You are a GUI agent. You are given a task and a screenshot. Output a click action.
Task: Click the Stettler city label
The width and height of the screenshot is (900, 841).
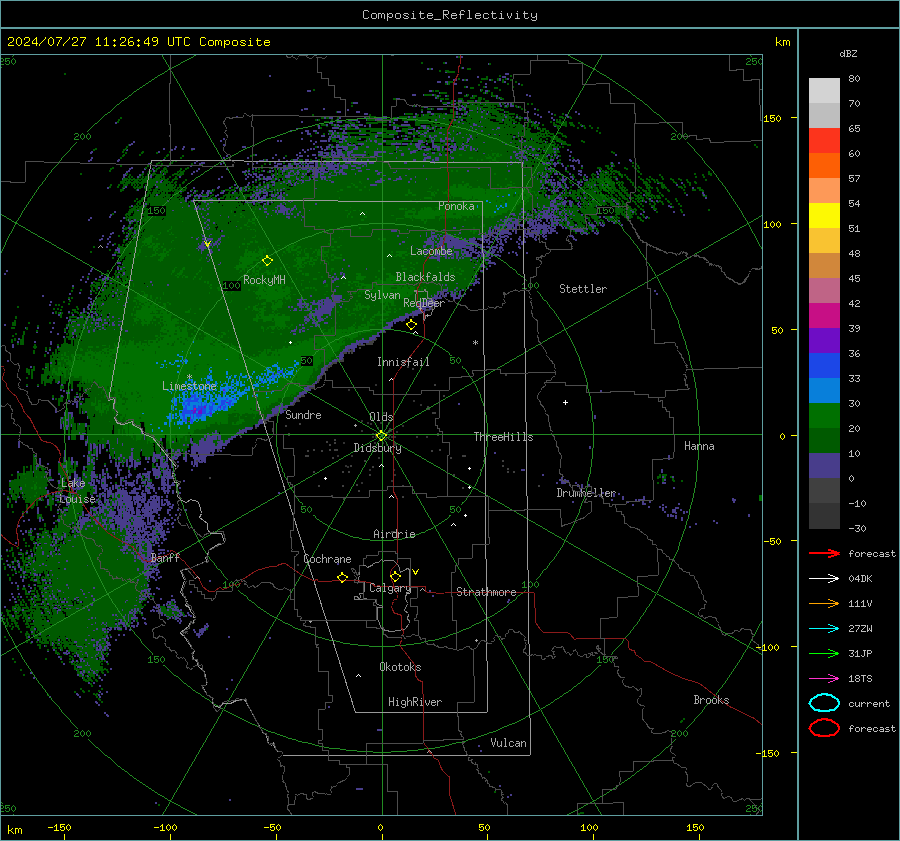pos(583,289)
